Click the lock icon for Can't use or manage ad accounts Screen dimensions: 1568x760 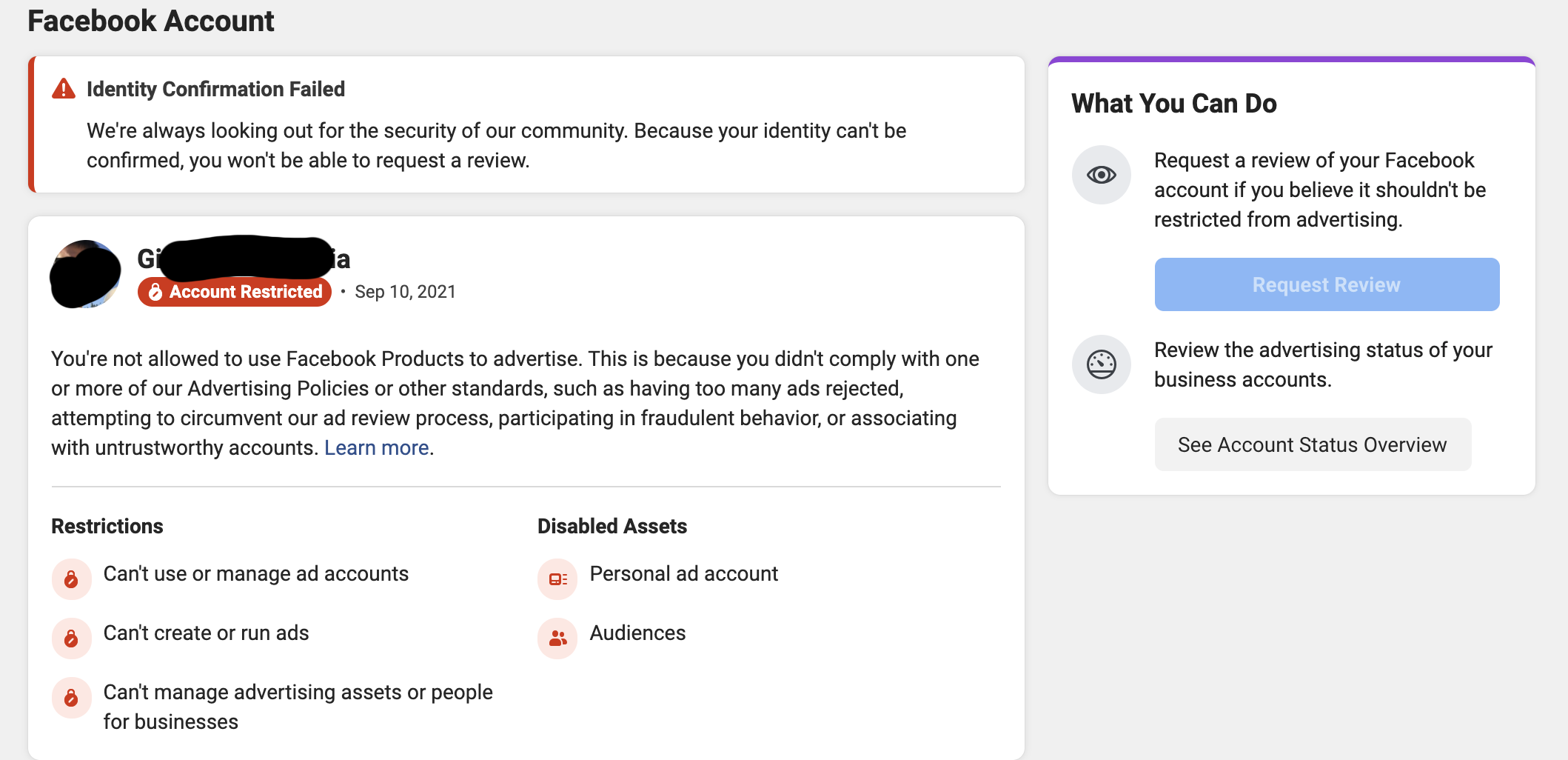point(72,579)
